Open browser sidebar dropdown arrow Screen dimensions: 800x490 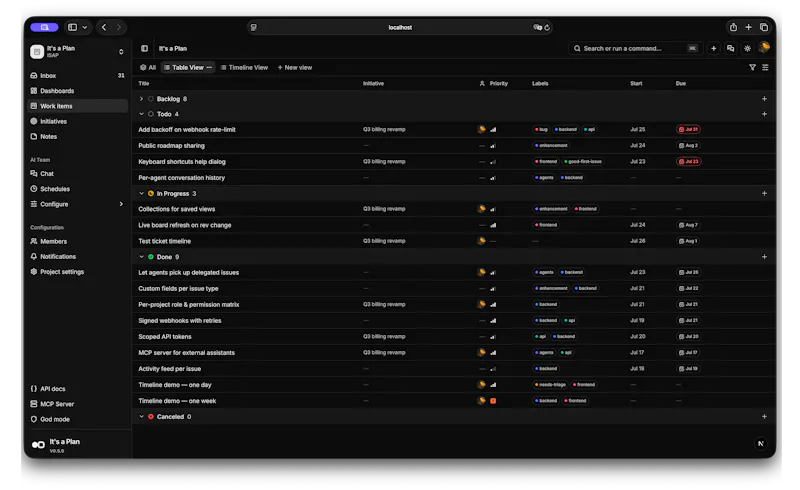(x=85, y=28)
